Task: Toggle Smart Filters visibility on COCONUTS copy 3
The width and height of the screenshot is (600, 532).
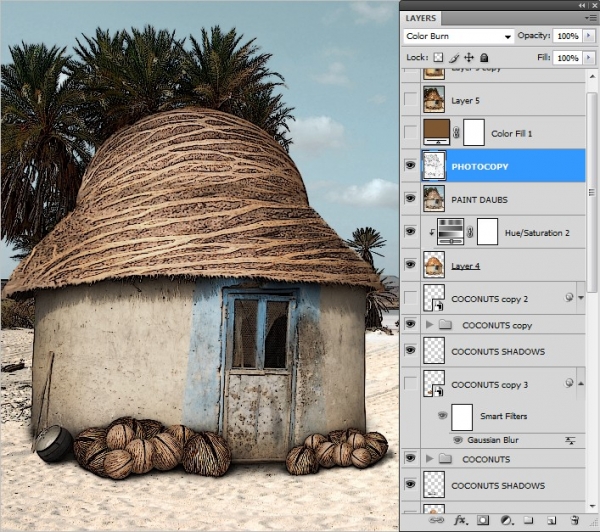Action: tap(442, 415)
